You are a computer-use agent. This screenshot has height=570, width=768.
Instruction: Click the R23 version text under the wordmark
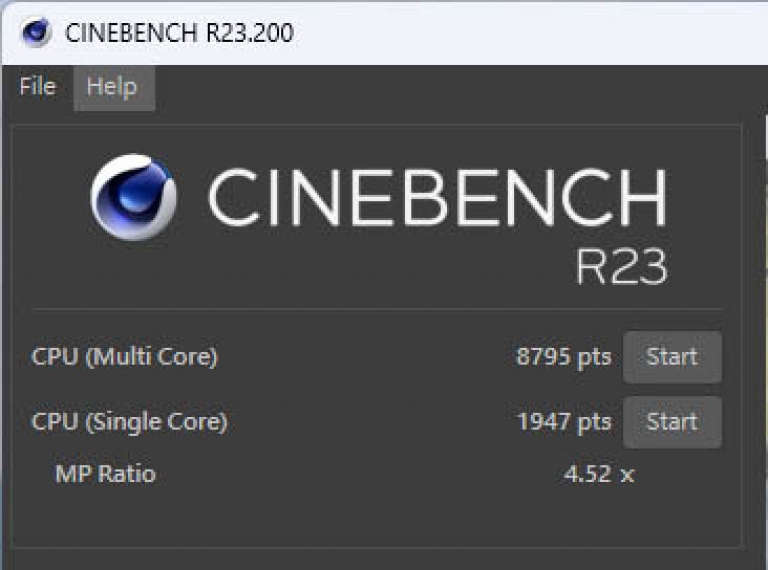coord(621,266)
